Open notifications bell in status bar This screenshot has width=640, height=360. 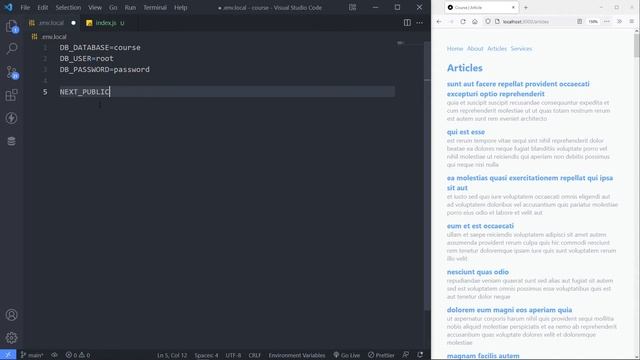click(x=420, y=355)
